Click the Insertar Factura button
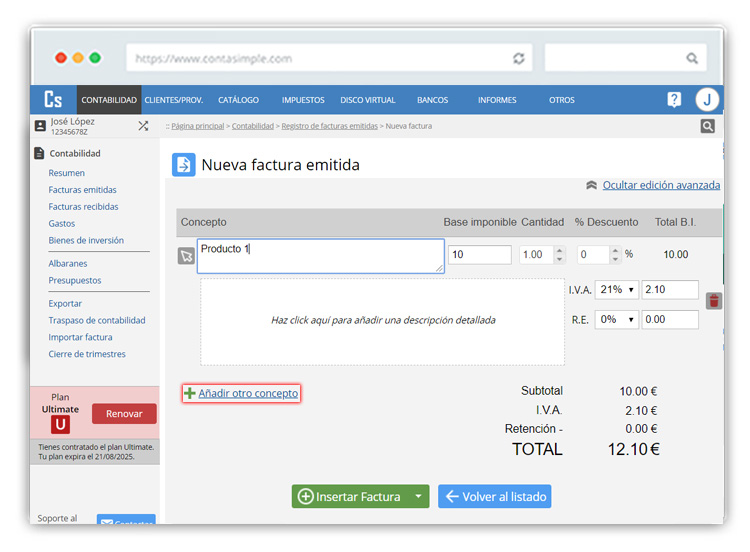The image size is (750, 552). (349, 497)
